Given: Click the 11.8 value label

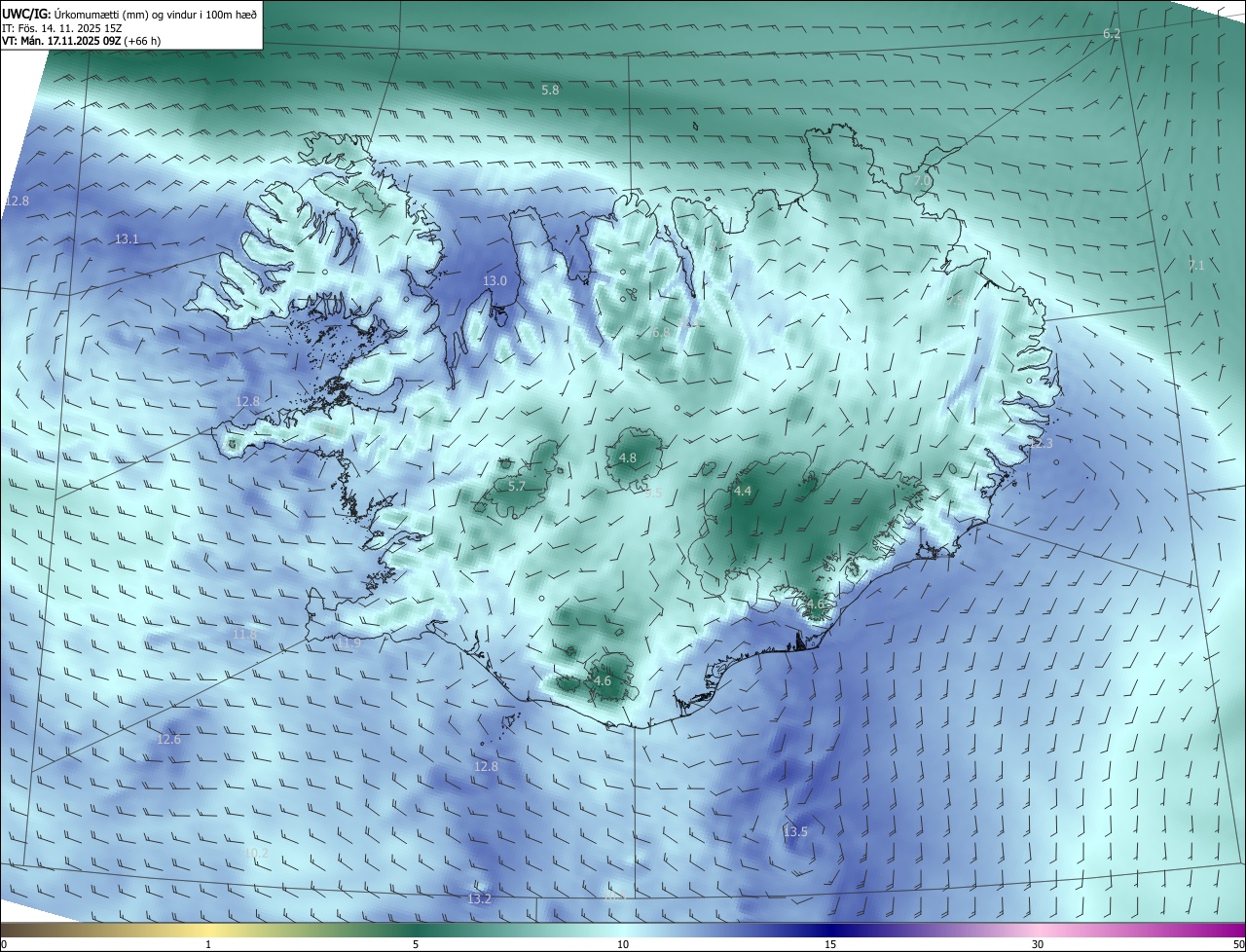Looking at the screenshot, I should click(244, 635).
